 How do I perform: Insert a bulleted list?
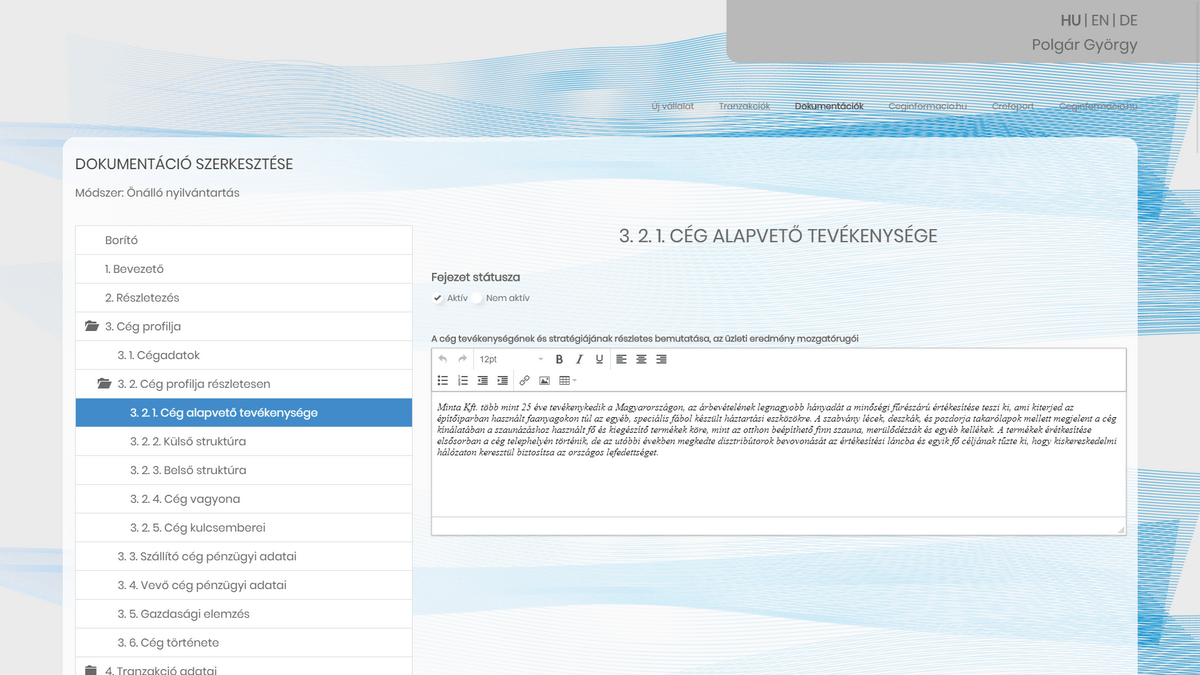[x=443, y=380]
